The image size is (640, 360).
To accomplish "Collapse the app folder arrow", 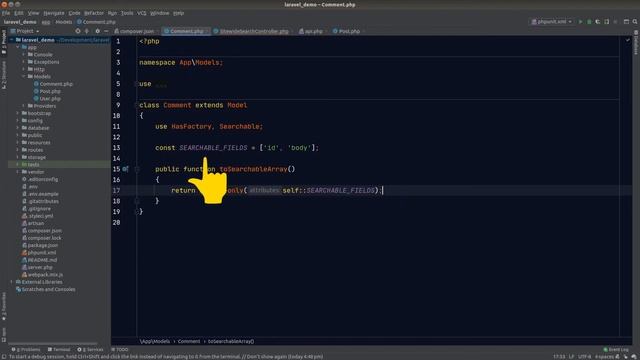I will click(18, 47).
